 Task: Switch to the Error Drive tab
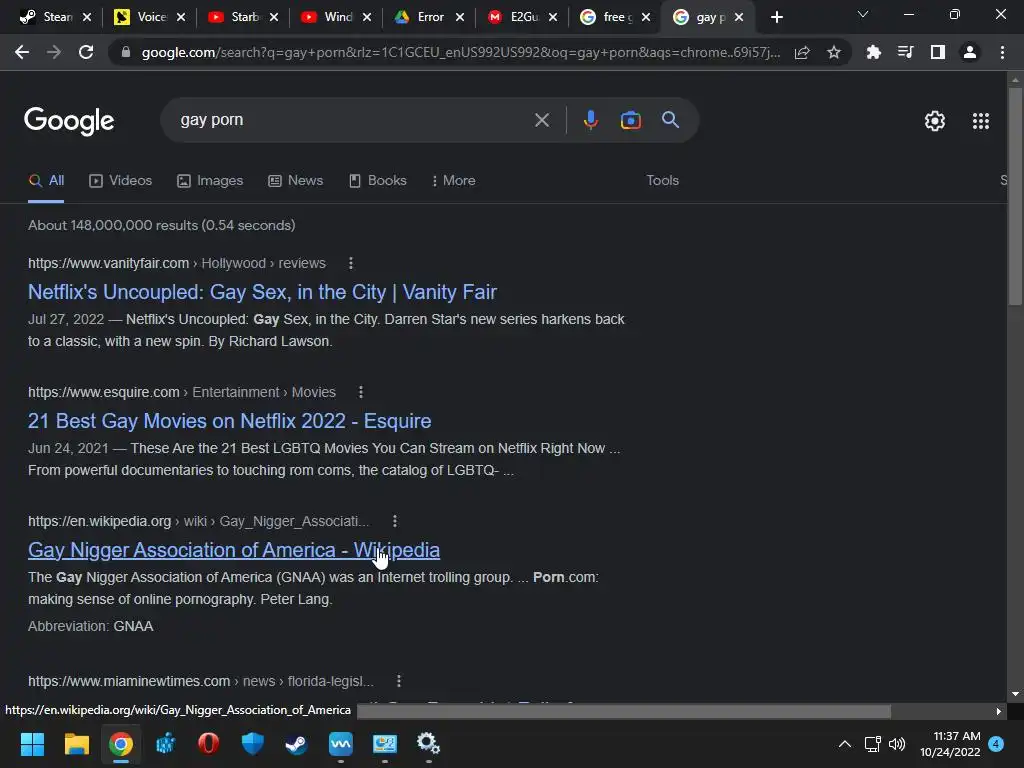[422, 17]
